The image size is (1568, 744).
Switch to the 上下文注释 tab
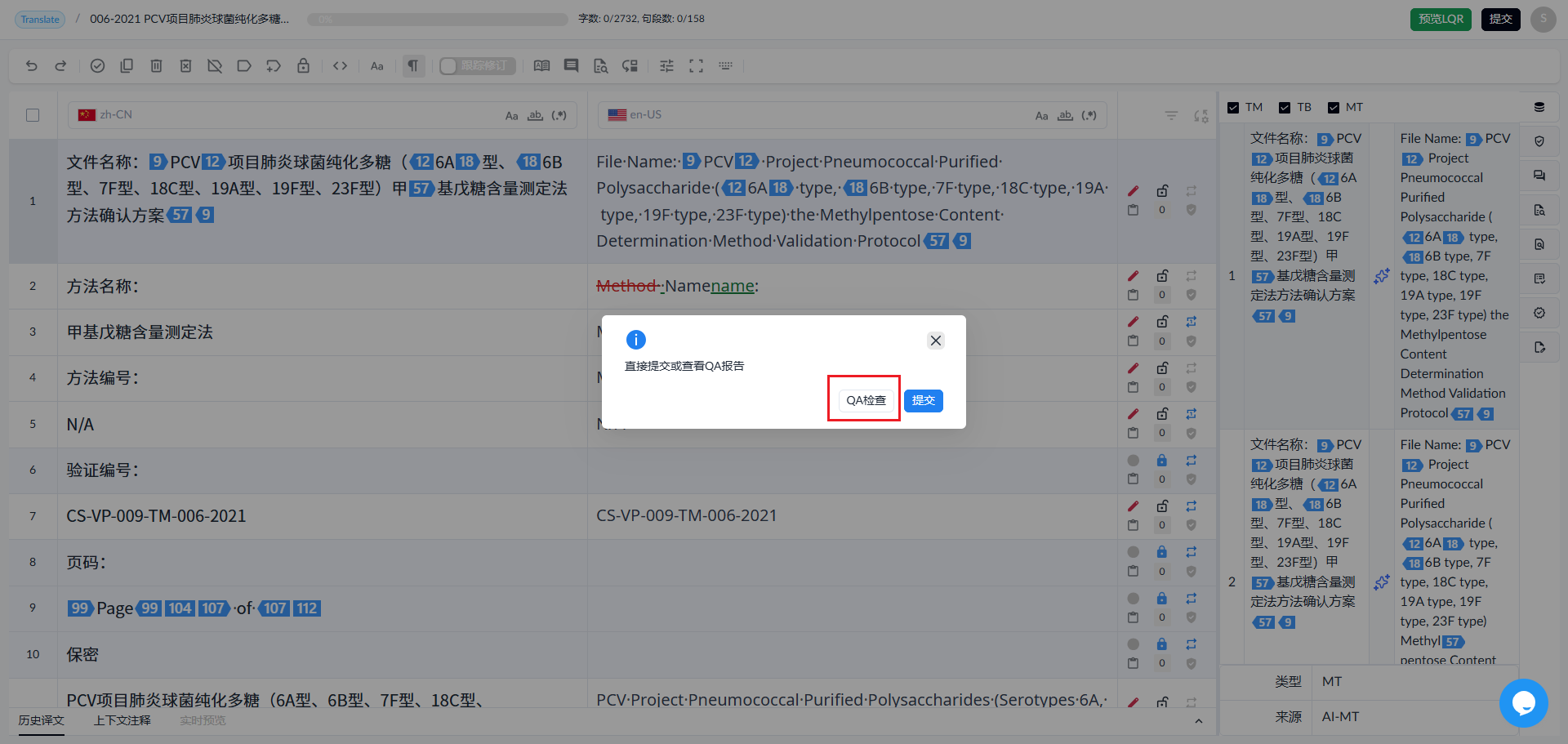(122, 720)
